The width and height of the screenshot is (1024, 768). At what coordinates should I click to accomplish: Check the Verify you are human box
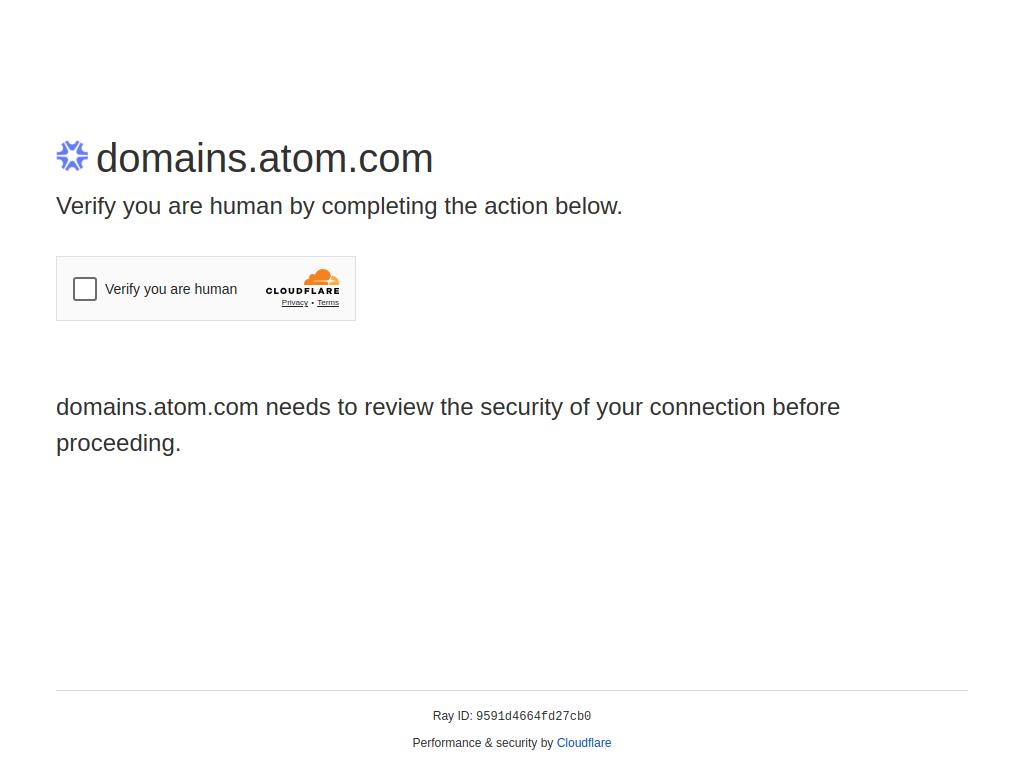(85, 289)
